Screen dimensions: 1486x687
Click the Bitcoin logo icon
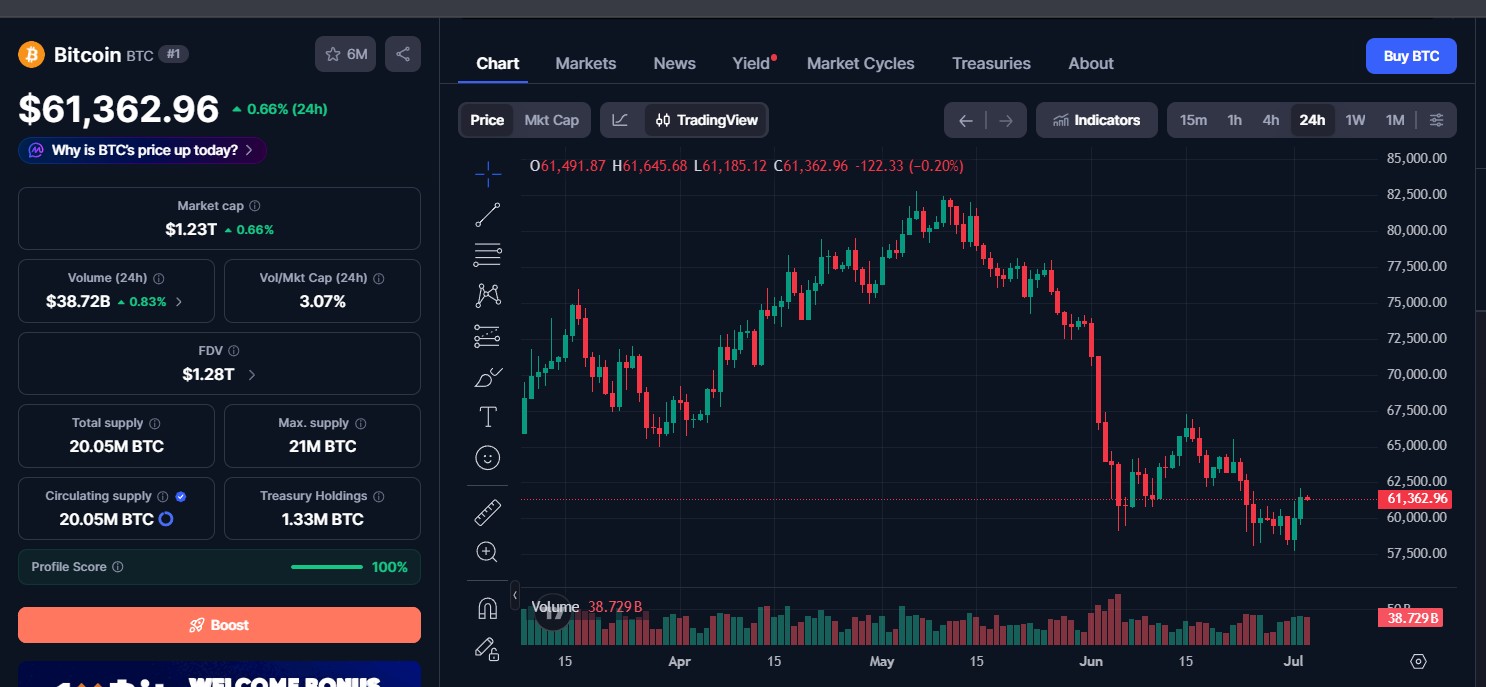point(32,54)
